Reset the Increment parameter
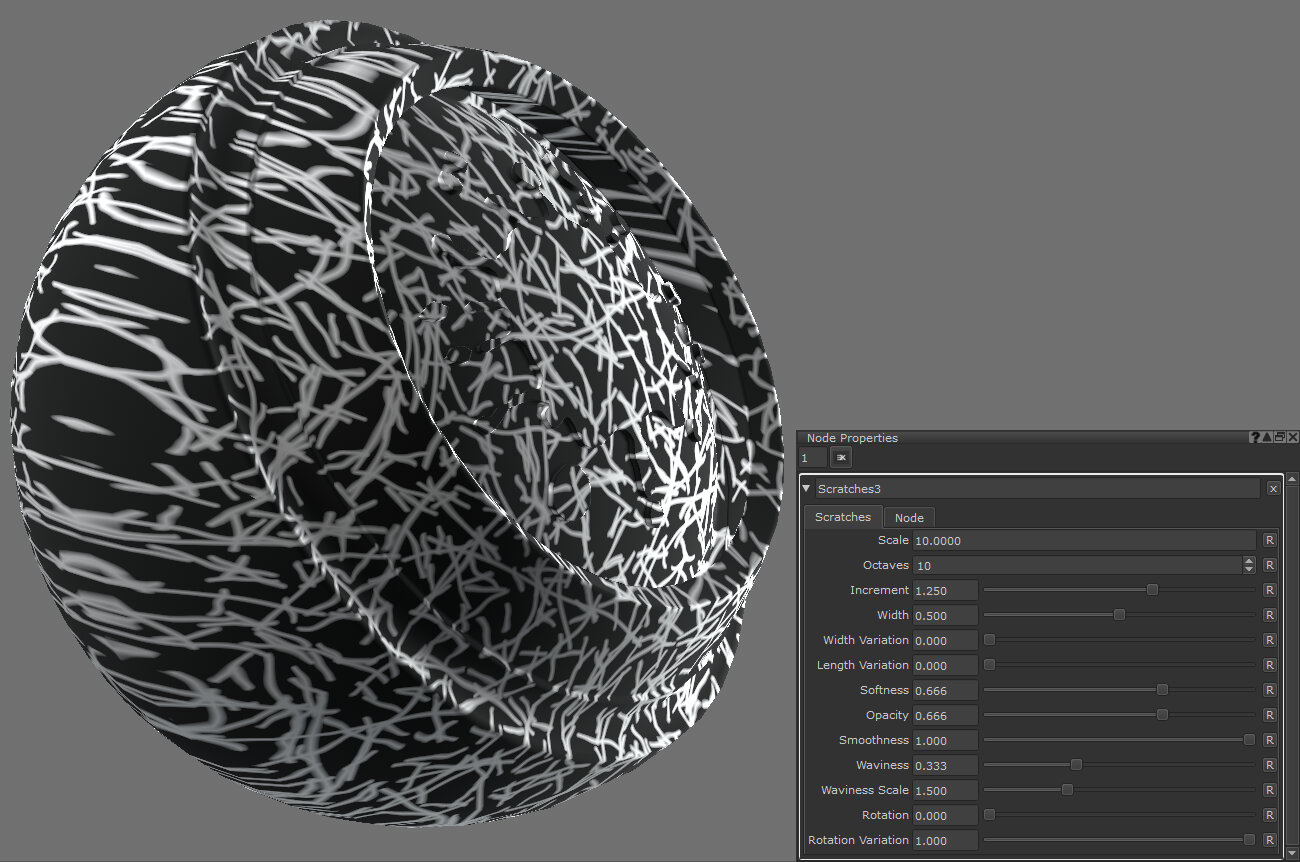 coord(1270,590)
